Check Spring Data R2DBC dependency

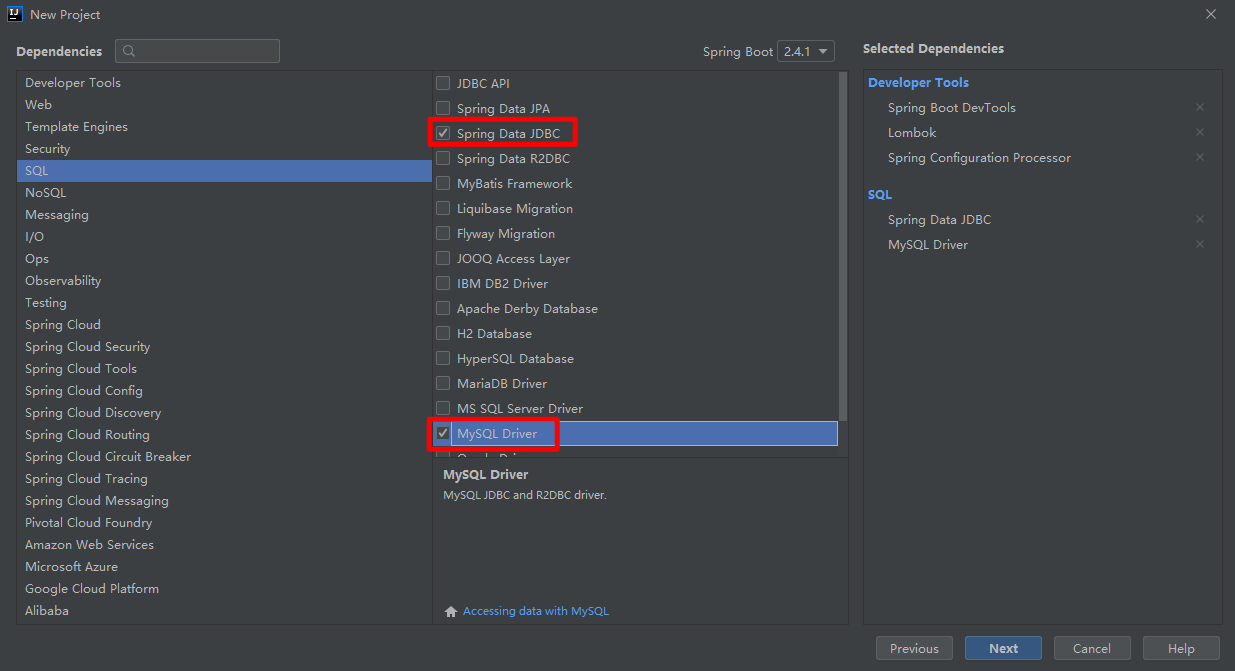[x=443, y=158]
